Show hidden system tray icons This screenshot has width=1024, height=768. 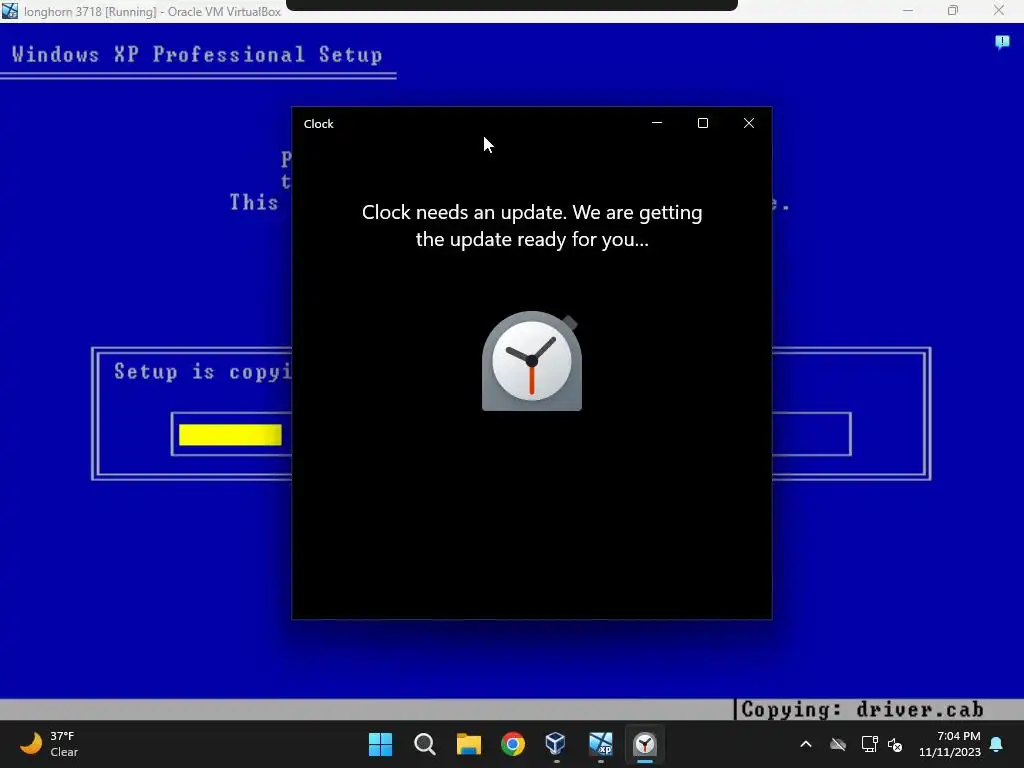tap(806, 744)
